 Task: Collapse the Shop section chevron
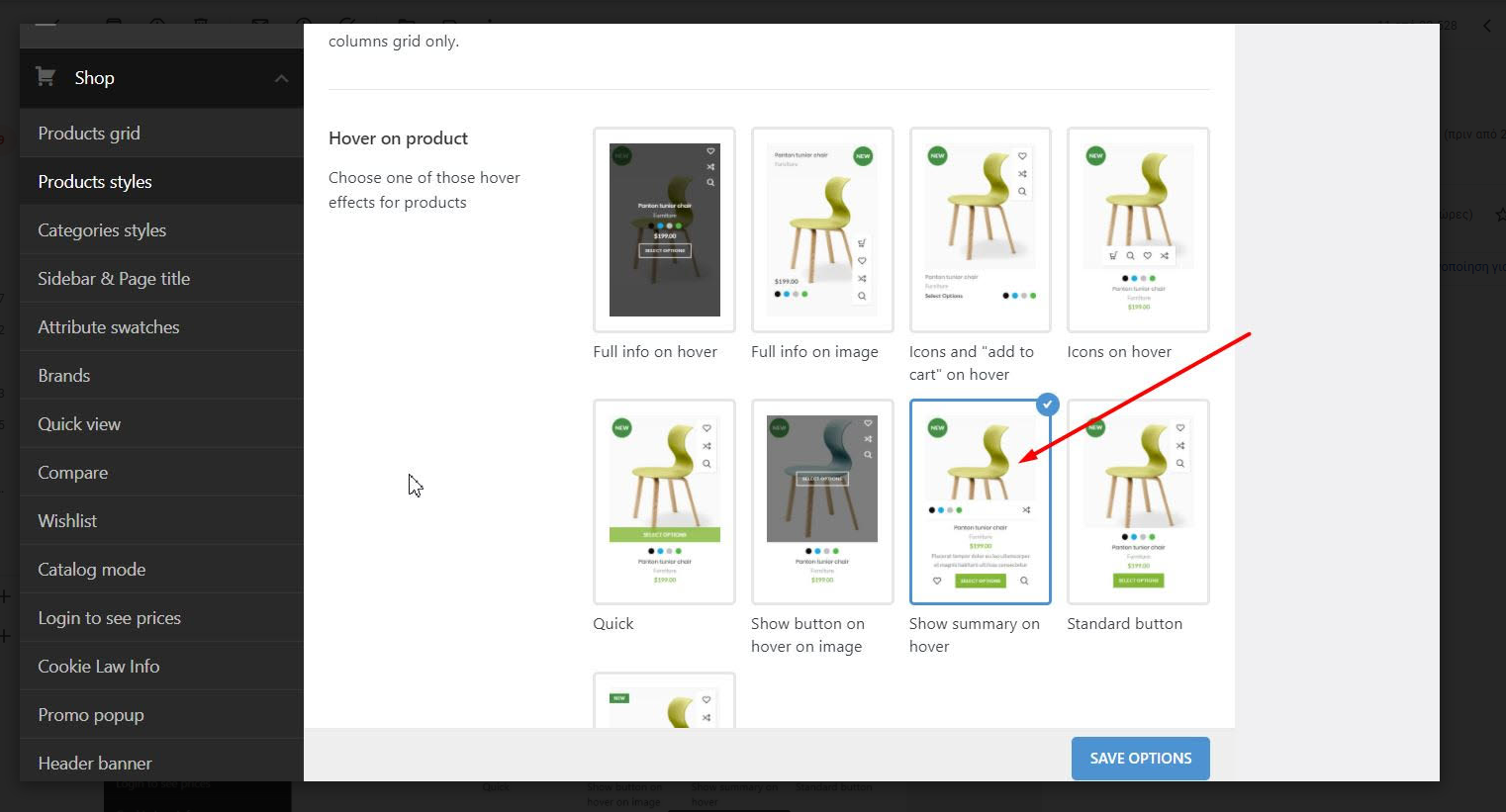pos(281,78)
